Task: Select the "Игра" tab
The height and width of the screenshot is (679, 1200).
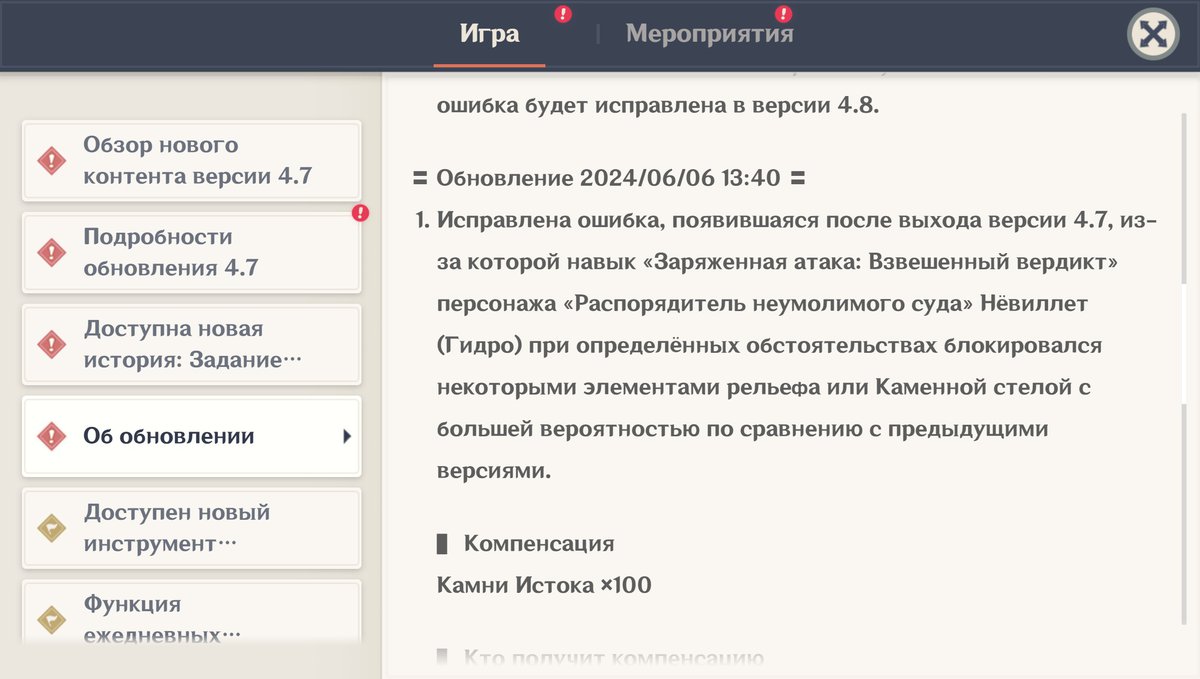Action: tap(489, 34)
